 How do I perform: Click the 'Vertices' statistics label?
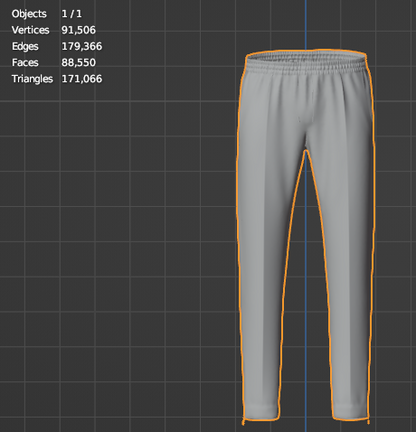coord(30,30)
